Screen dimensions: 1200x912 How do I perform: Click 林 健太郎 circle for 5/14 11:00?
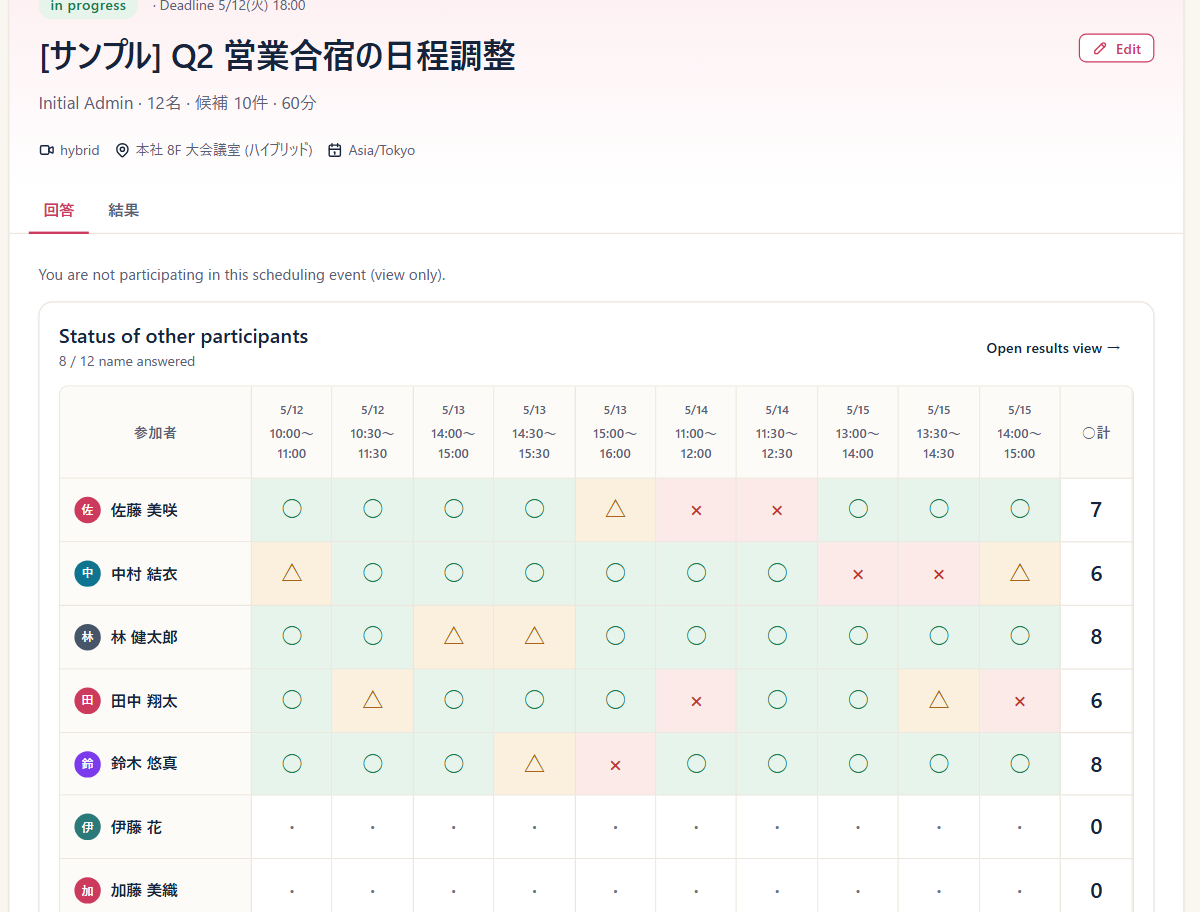tap(696, 636)
